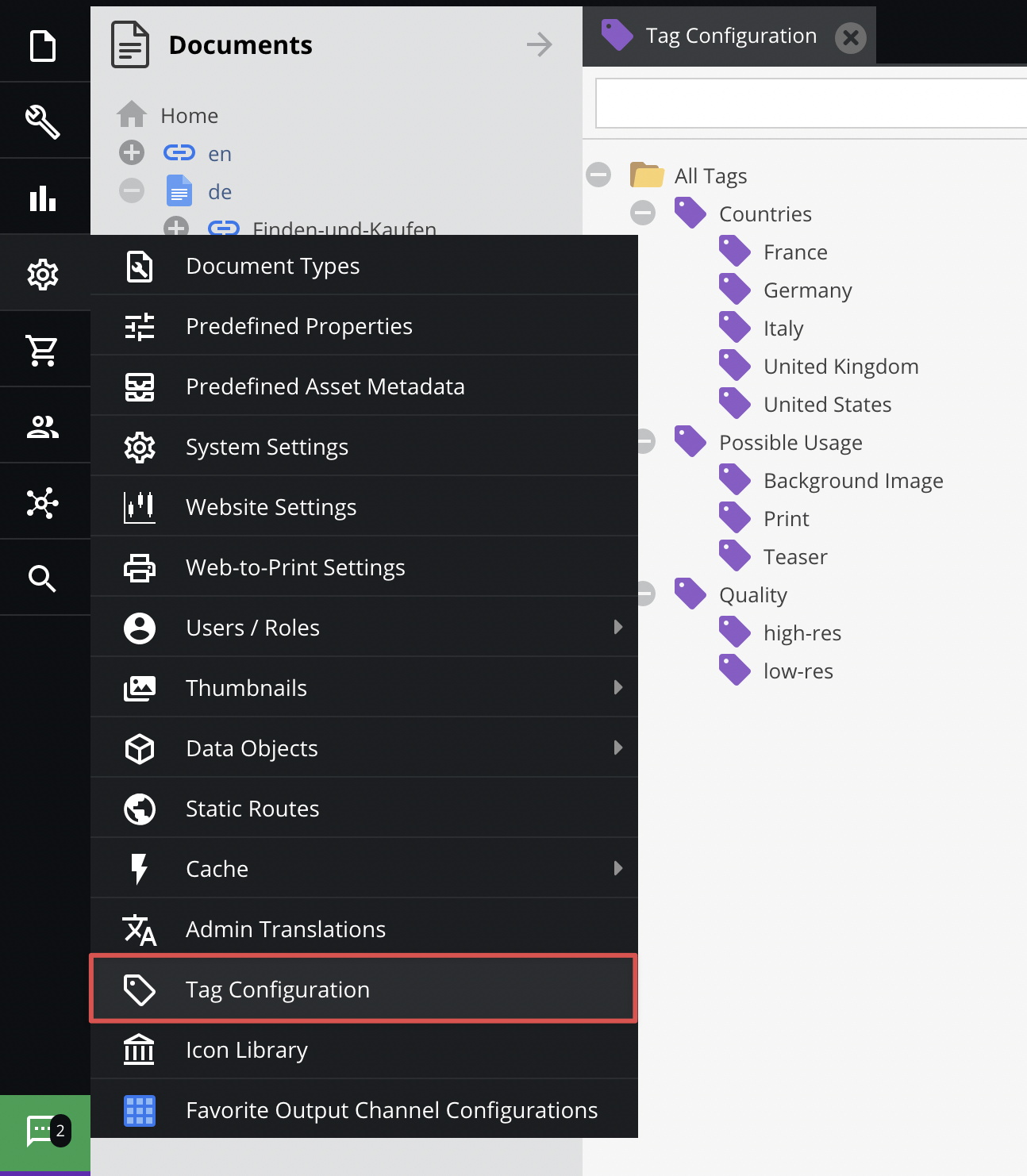Choose Icon Library from the menu
This screenshot has width=1027, height=1176.
click(364, 1050)
